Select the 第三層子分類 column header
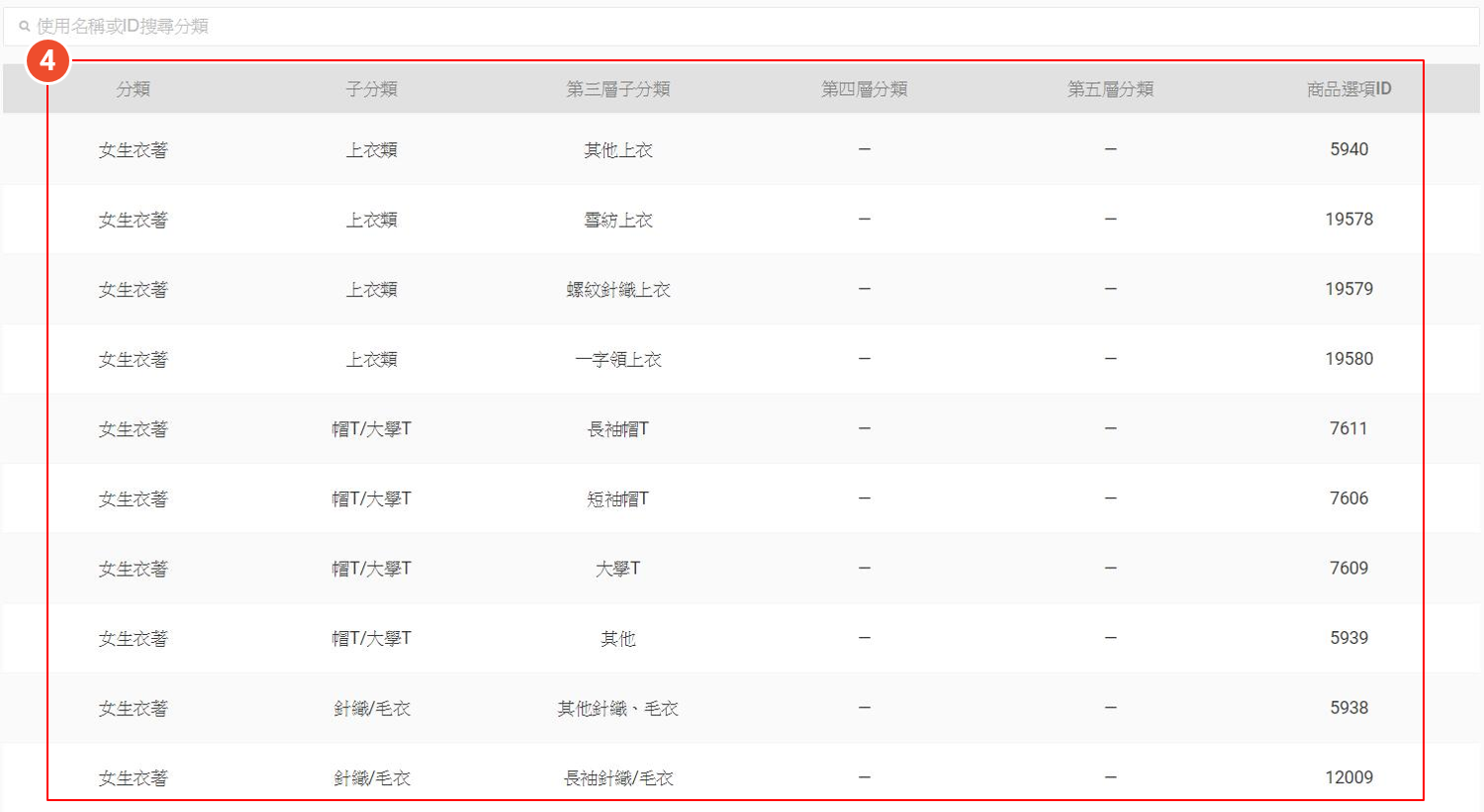 (617, 89)
